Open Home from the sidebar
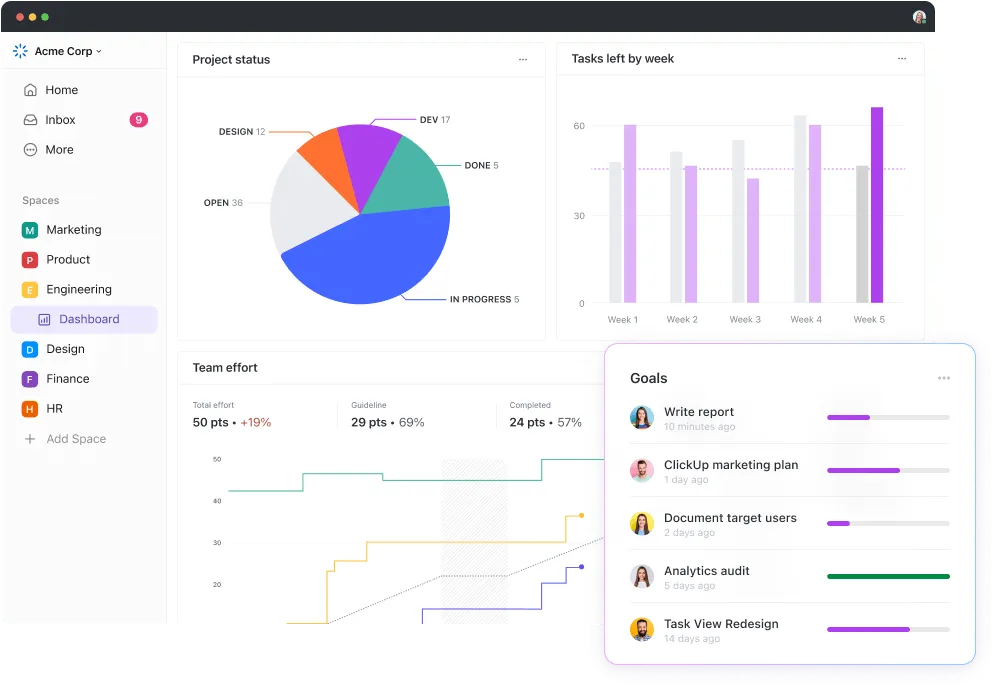The height and width of the screenshot is (693, 1001). (50, 90)
